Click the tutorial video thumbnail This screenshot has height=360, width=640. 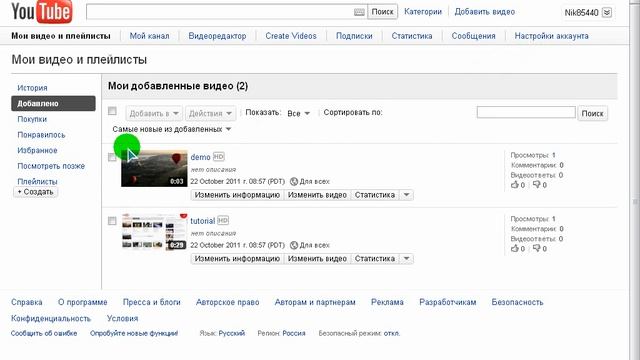coord(154,232)
